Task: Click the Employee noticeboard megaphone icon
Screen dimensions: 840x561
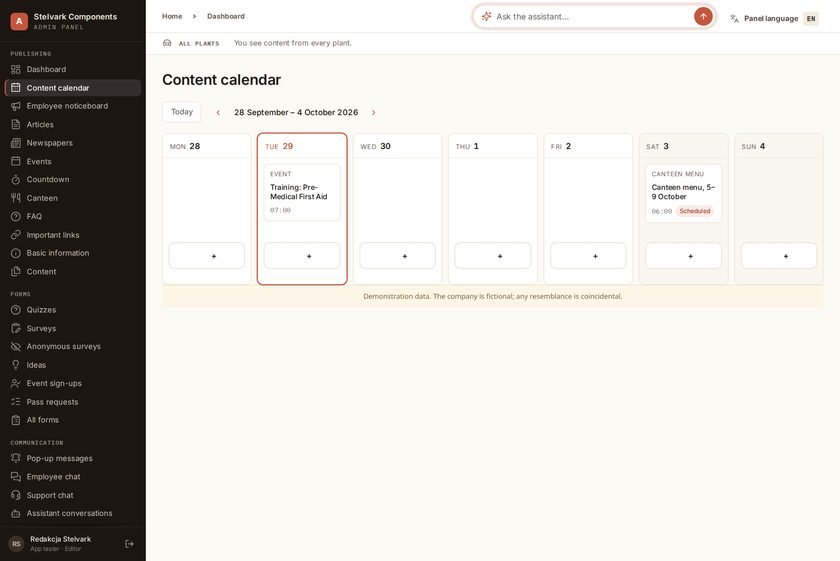Action: click(16, 106)
